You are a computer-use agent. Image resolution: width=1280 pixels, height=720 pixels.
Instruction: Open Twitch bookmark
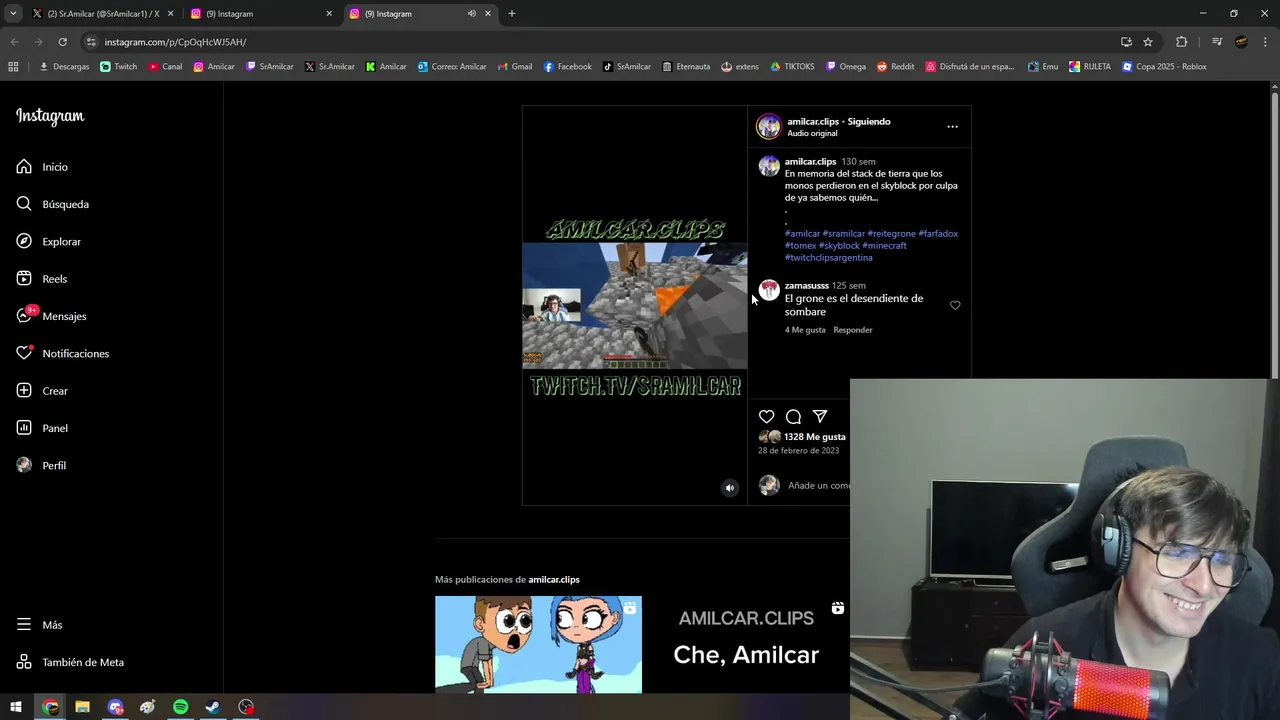(x=119, y=67)
